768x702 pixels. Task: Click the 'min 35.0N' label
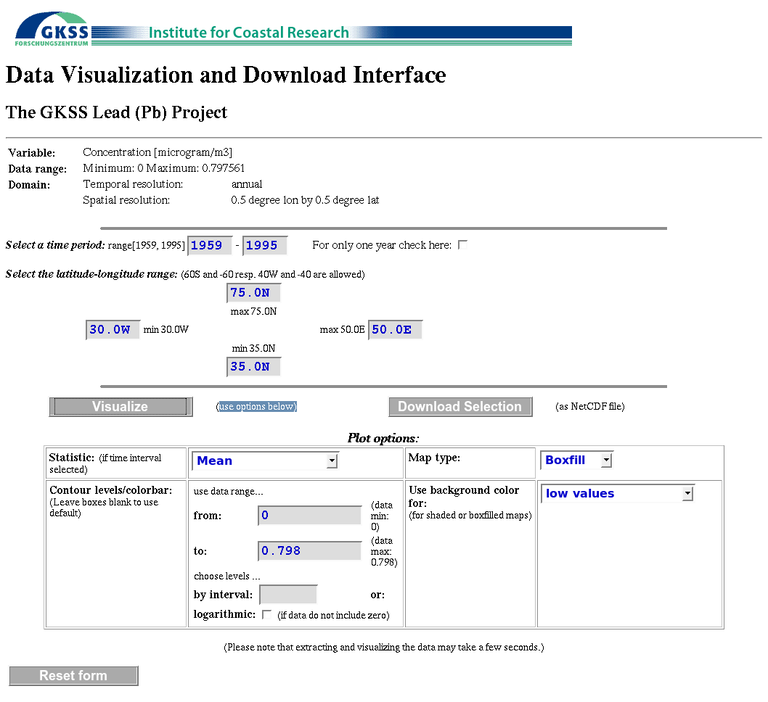point(254,348)
